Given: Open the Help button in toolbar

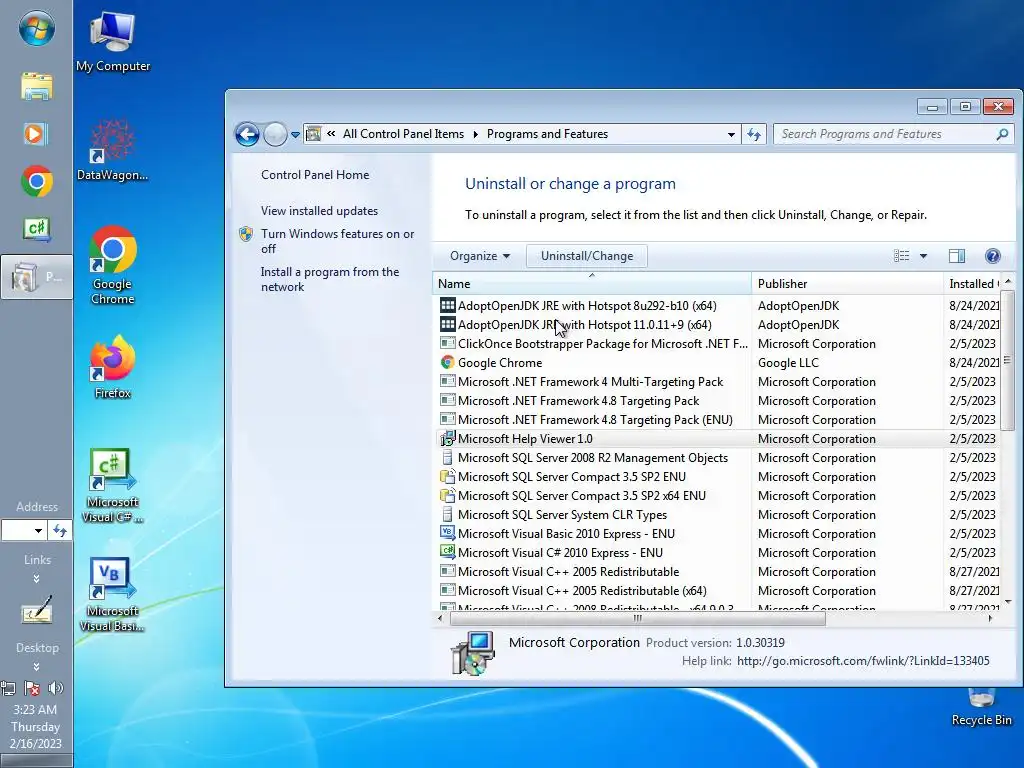Looking at the screenshot, I should pos(993,256).
